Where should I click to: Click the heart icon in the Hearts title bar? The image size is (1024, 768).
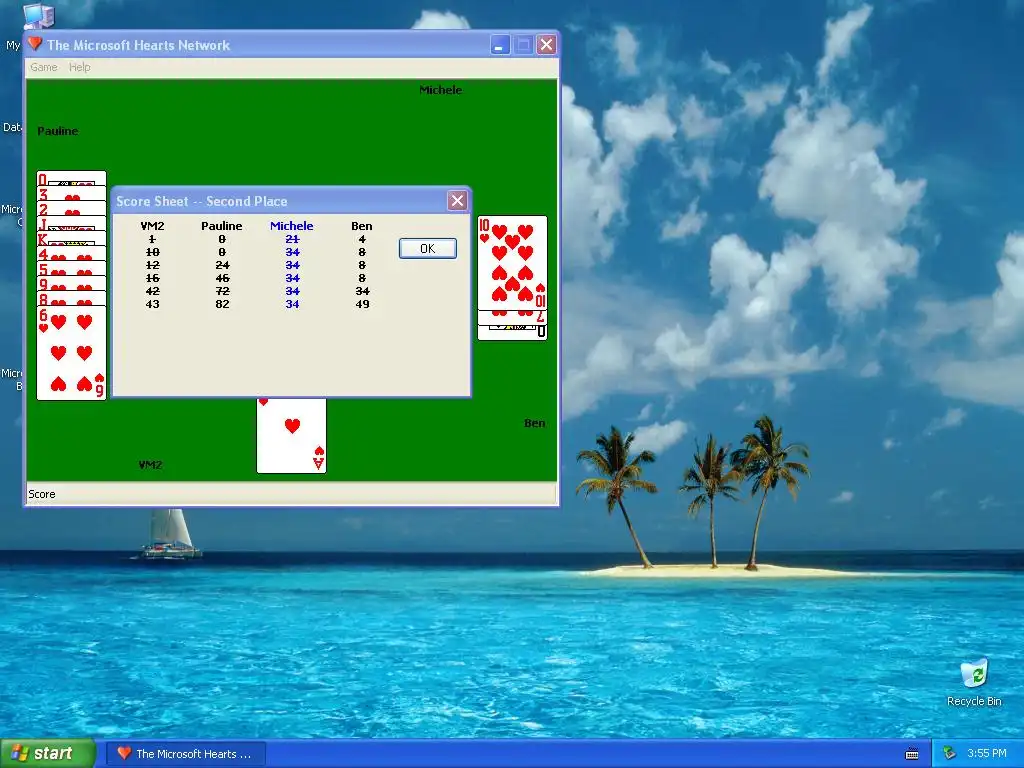[x=35, y=44]
